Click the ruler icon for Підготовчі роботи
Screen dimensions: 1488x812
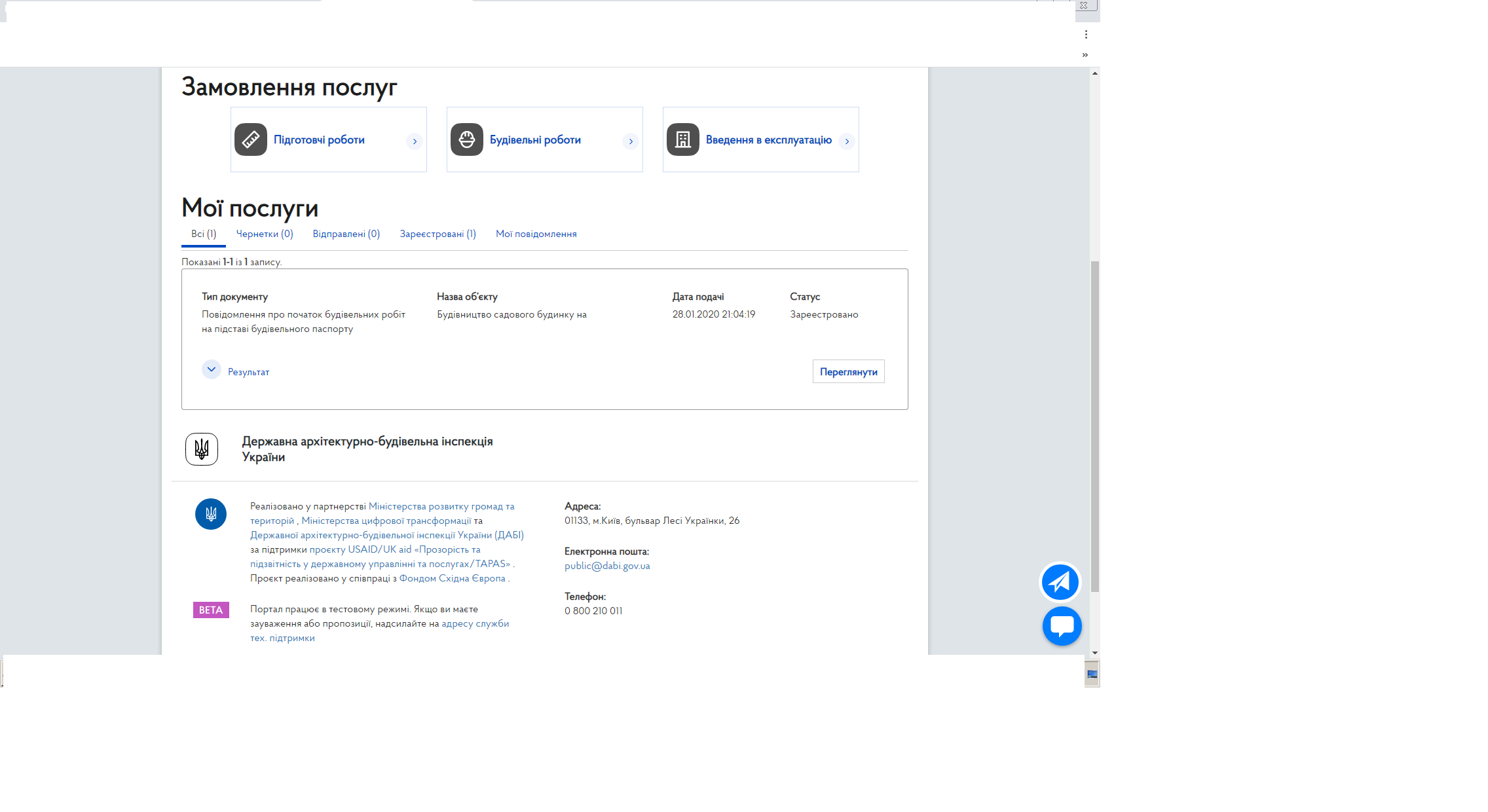251,139
